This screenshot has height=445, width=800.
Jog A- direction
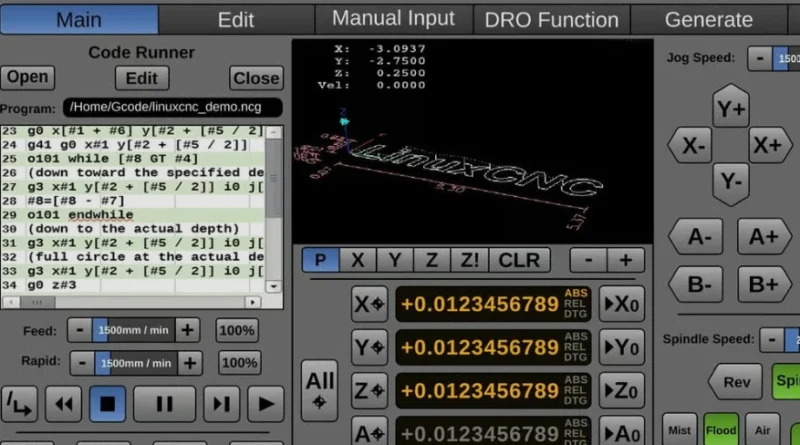(x=696, y=237)
